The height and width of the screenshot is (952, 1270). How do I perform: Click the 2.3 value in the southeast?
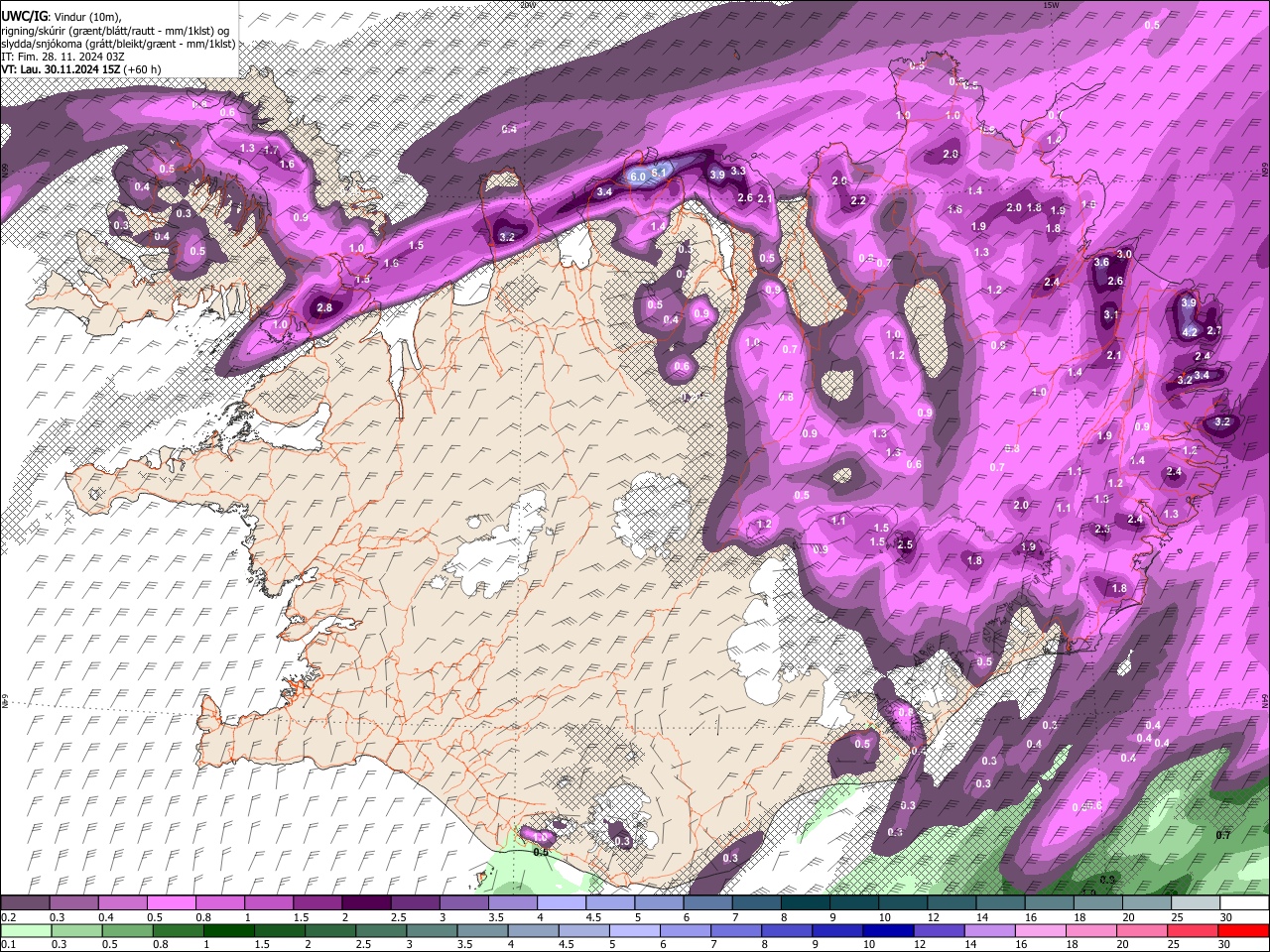point(1102,530)
